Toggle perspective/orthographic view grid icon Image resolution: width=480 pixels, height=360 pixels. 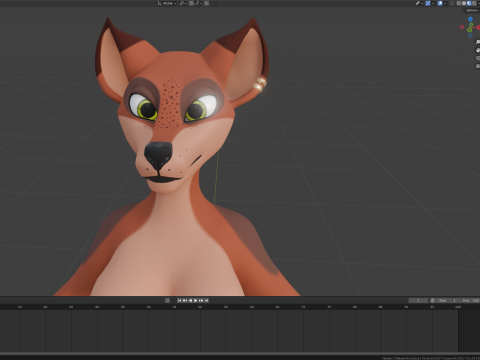tap(478, 66)
